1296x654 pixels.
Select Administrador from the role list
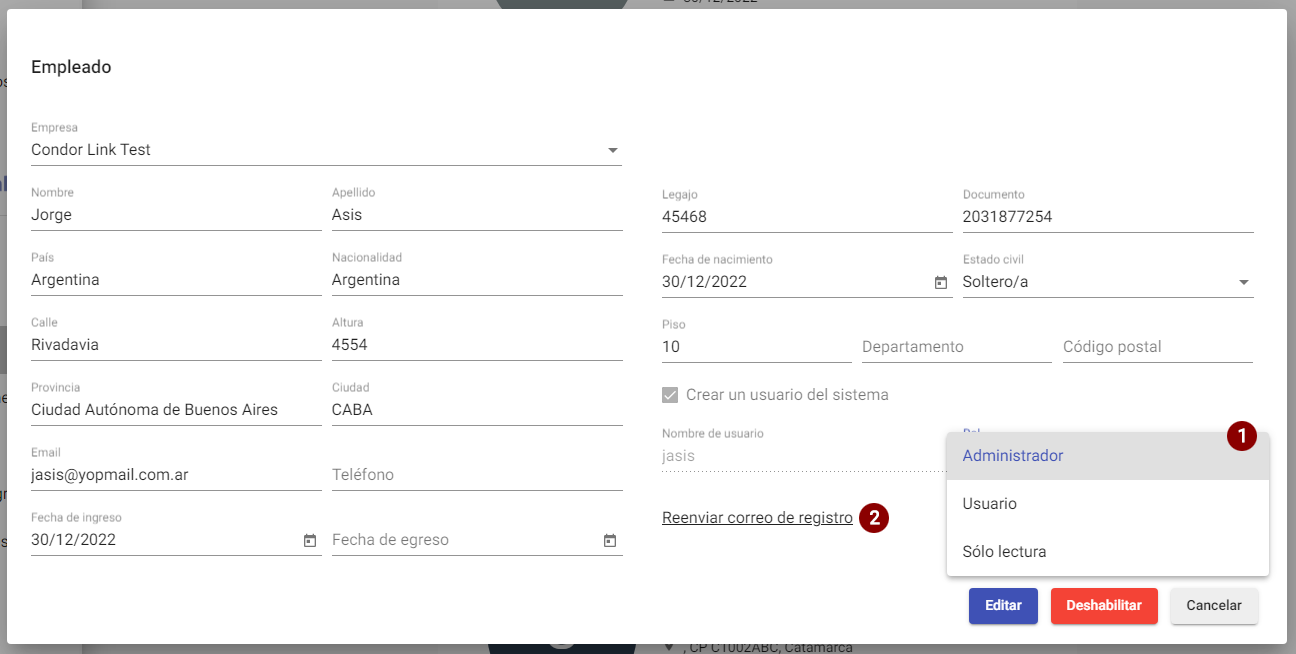point(1013,455)
